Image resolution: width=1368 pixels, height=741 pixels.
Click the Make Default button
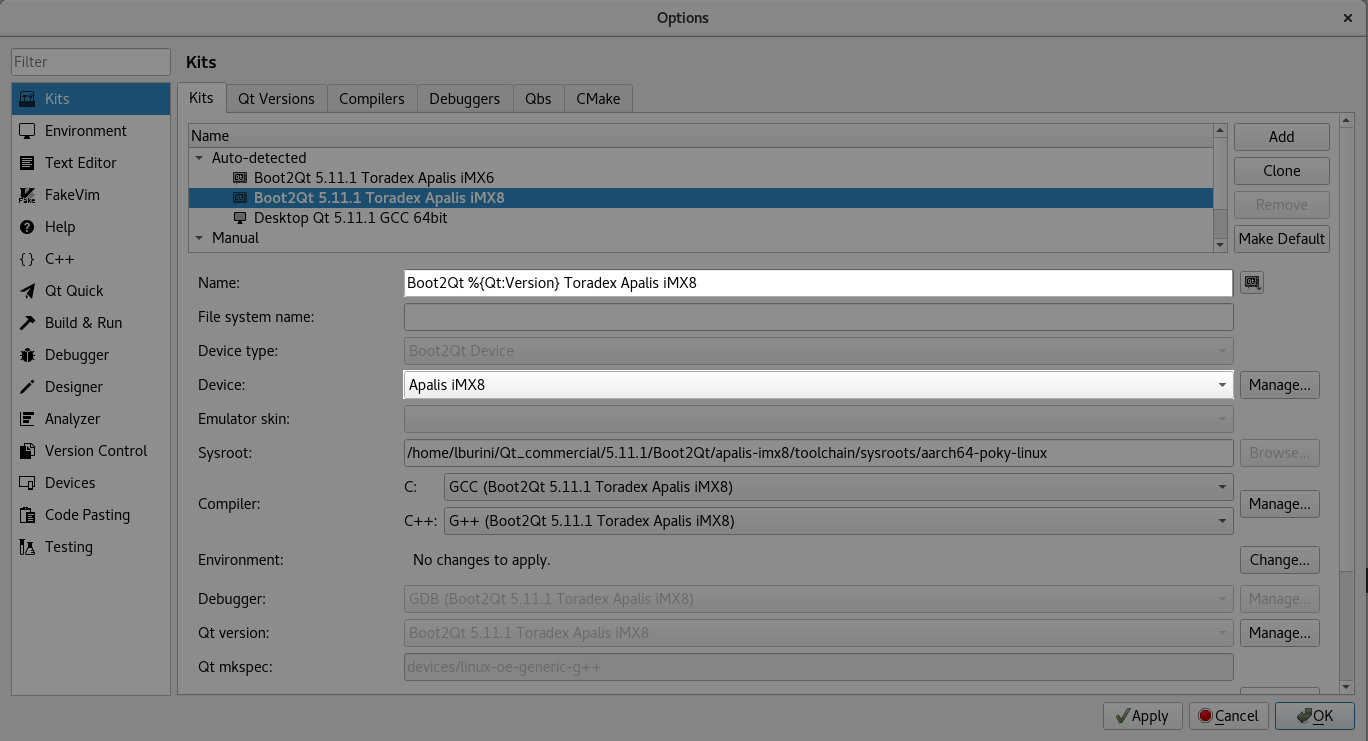coord(1282,239)
